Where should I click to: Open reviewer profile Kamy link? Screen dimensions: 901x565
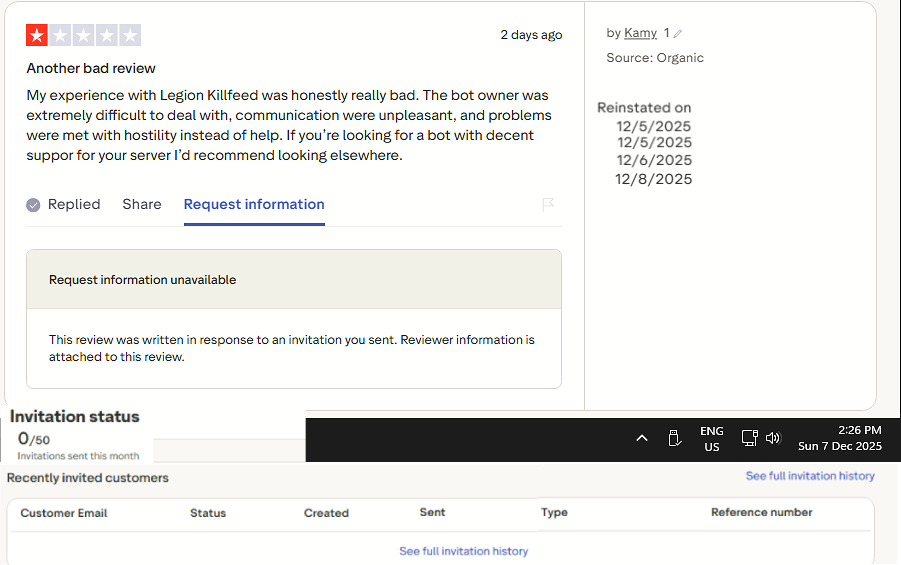pyautogui.click(x=640, y=33)
